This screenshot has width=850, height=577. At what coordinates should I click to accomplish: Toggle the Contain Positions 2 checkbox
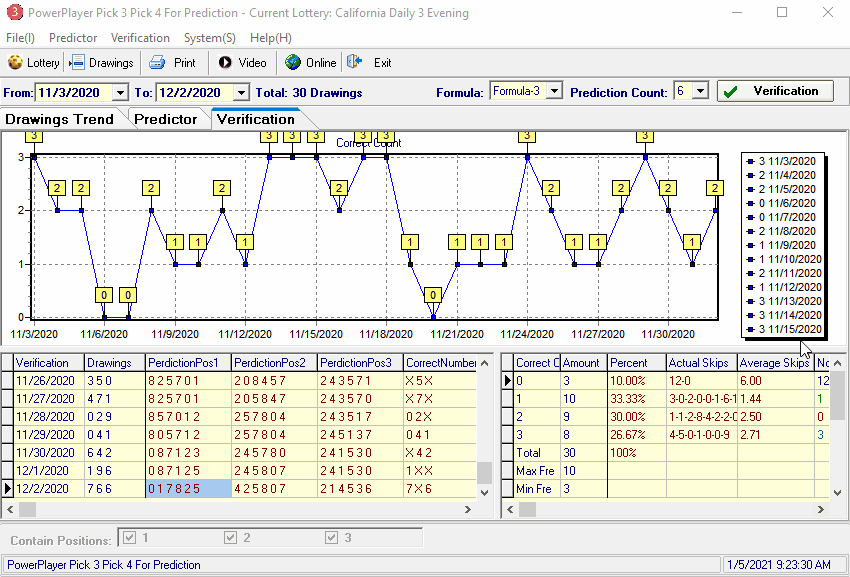[x=230, y=537]
